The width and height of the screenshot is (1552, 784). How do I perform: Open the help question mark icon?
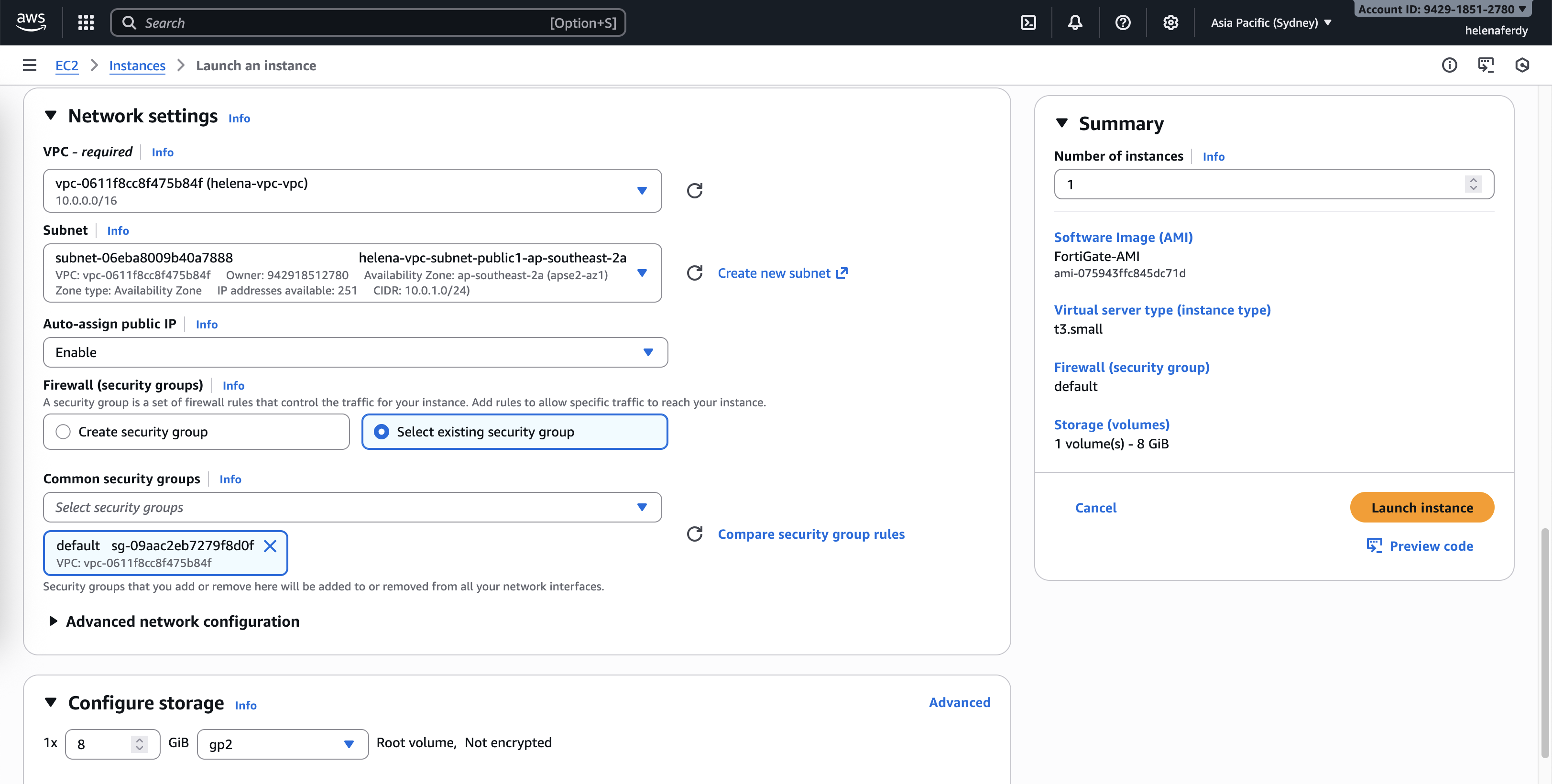tap(1123, 23)
